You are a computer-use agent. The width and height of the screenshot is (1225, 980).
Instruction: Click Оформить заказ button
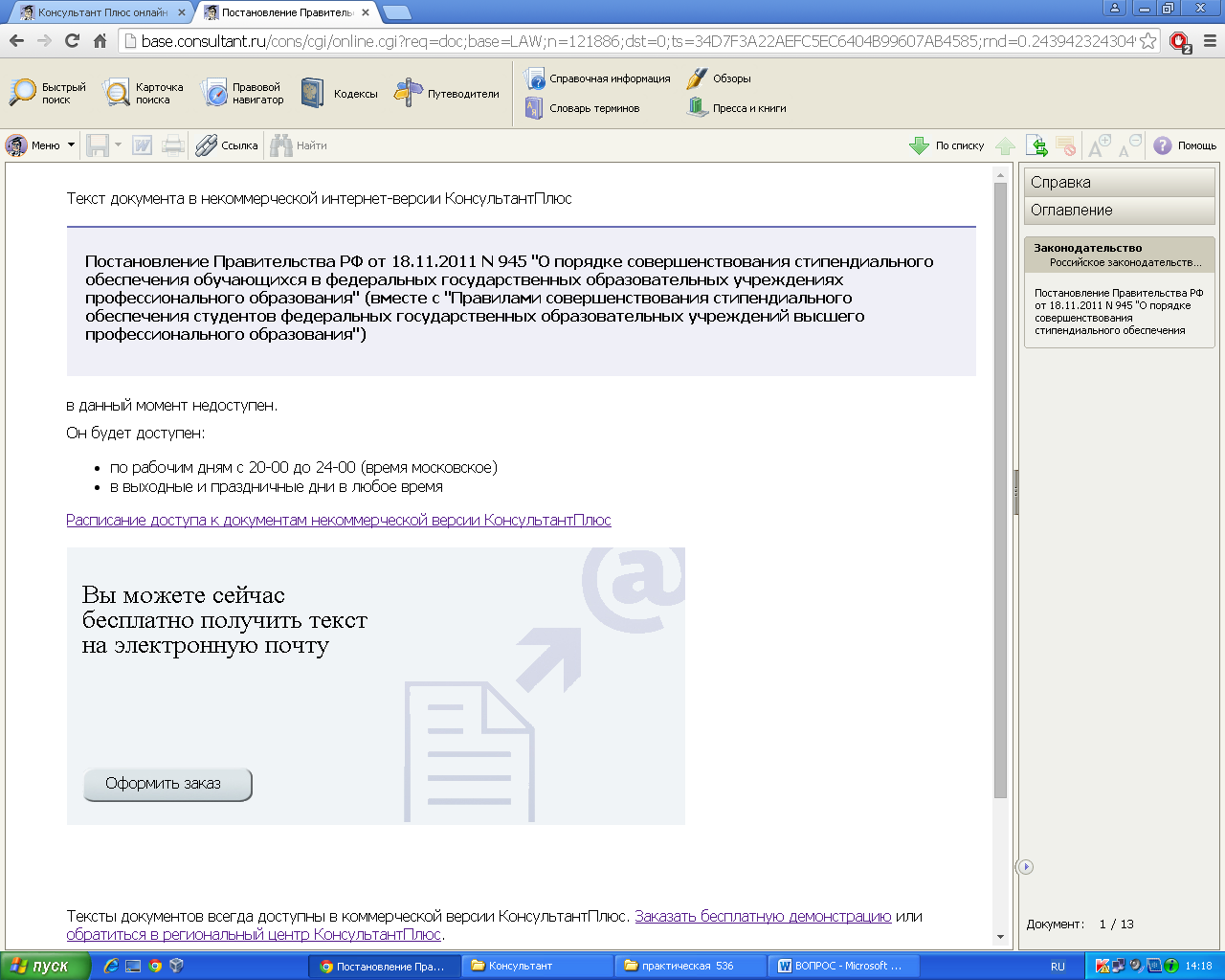[167, 784]
